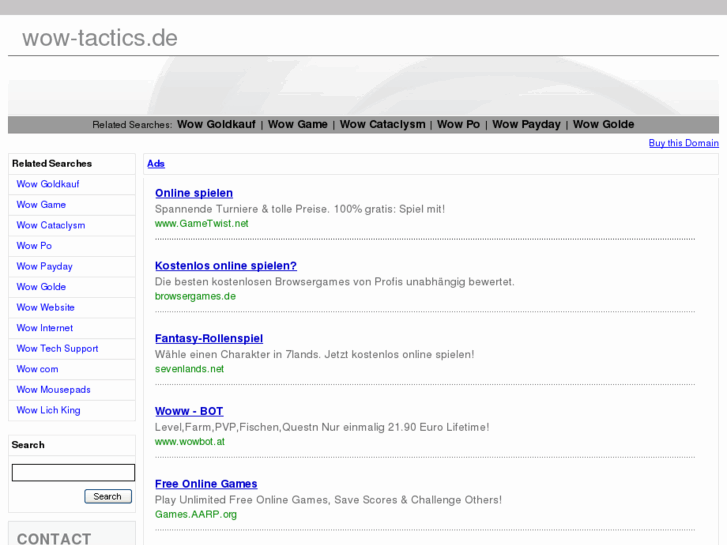The width and height of the screenshot is (727, 545).
Task: Open the Wow com sidebar link
Action: pyautogui.click(x=37, y=369)
